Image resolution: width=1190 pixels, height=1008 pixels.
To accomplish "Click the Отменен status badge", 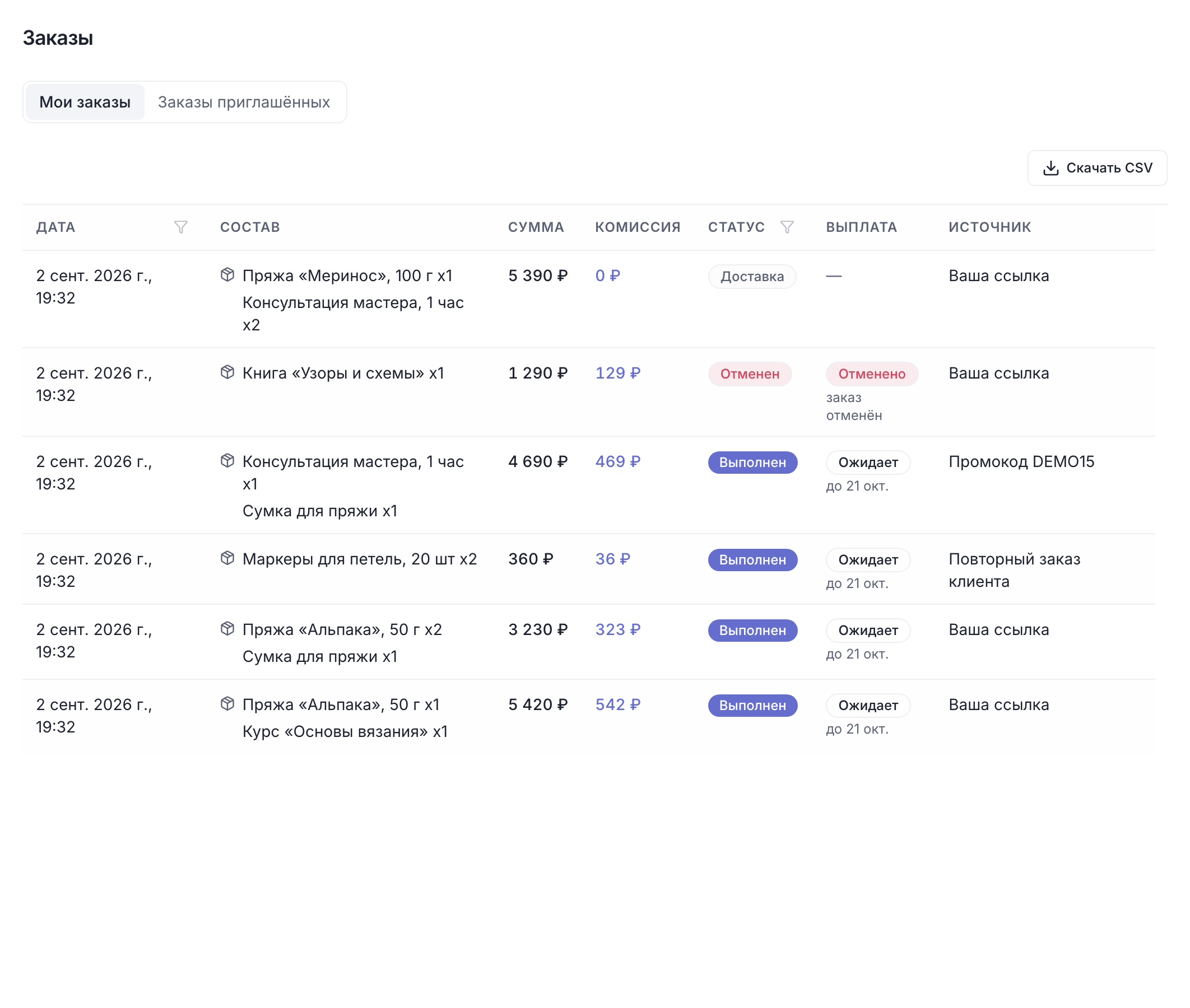I will click(750, 374).
